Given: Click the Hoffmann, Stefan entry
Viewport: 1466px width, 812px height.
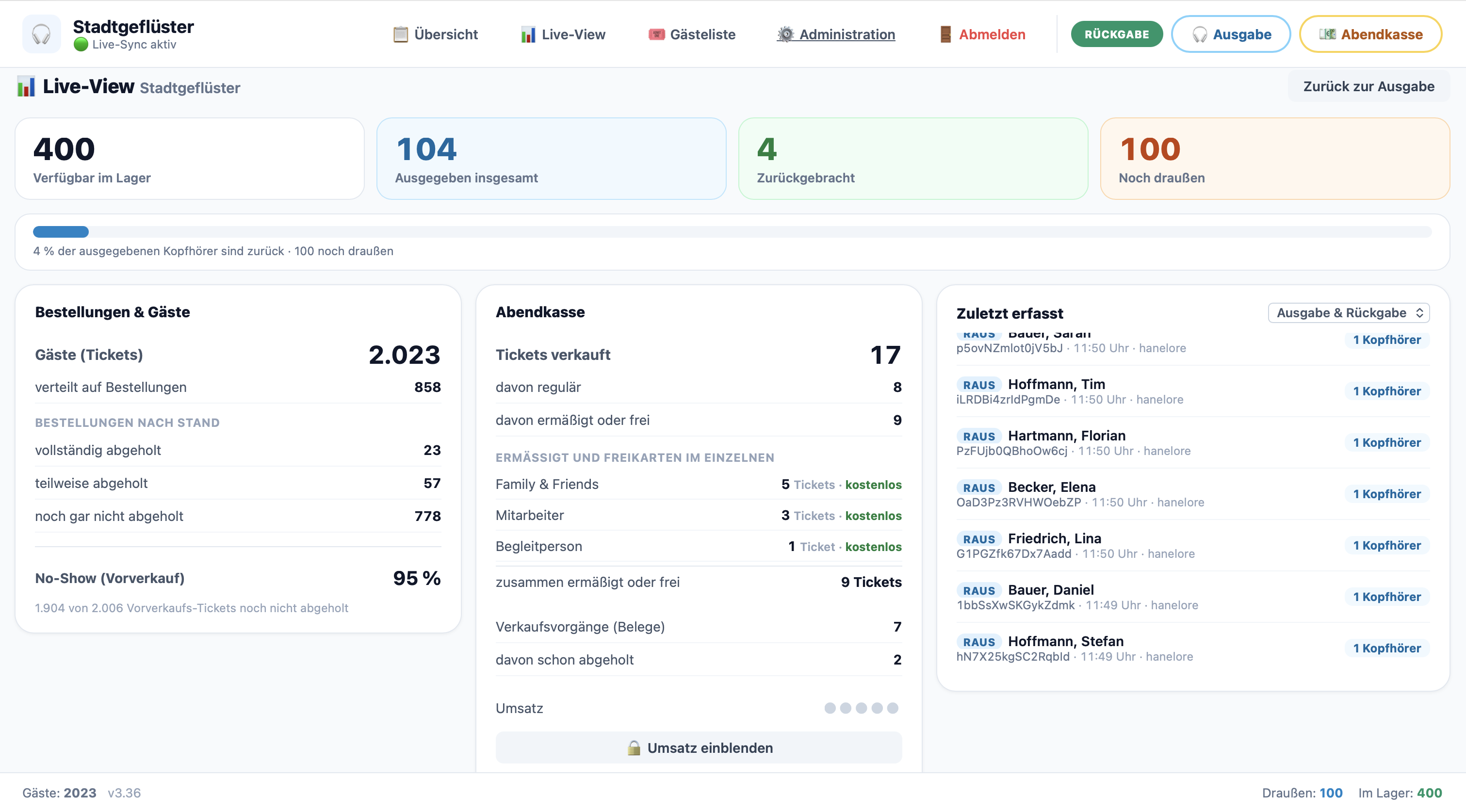Looking at the screenshot, I should tap(1193, 648).
